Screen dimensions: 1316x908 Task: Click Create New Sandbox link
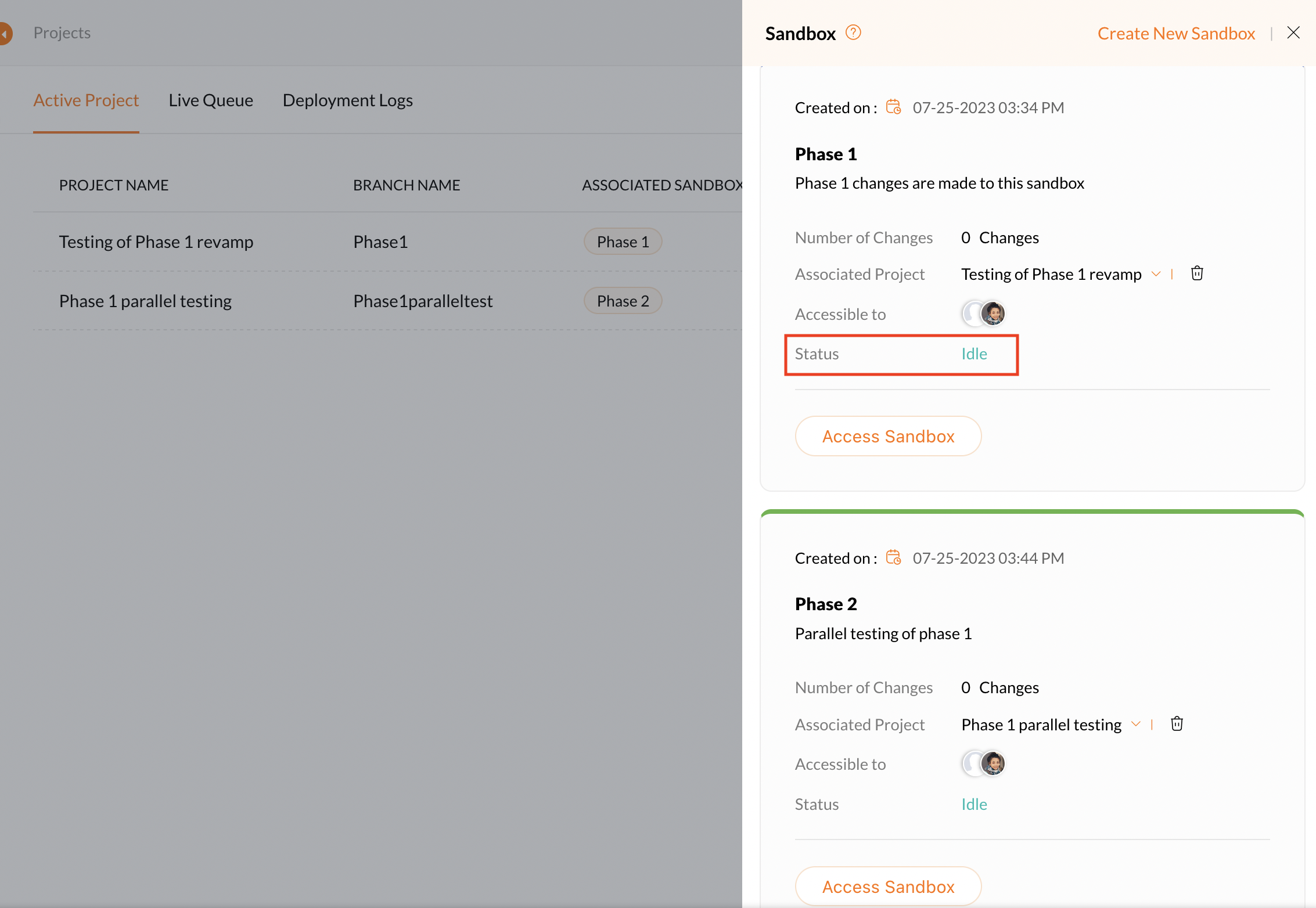click(x=1176, y=34)
